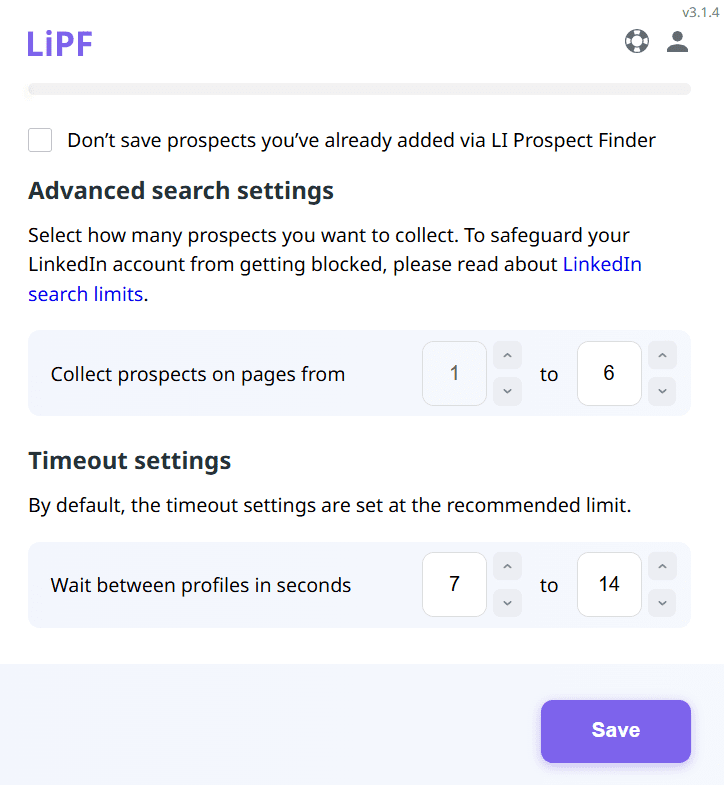Increase the ending page number
Image resolution: width=724 pixels, height=785 pixels.
(x=662, y=355)
